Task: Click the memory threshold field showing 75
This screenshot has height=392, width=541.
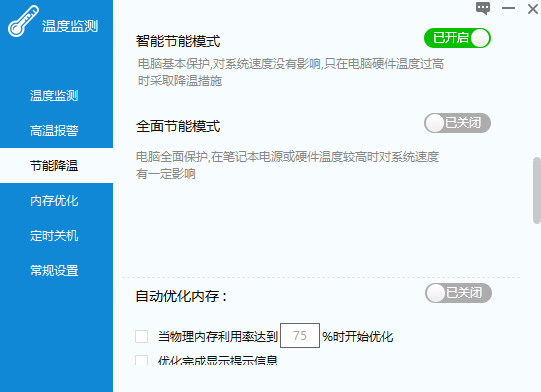Action: [300, 335]
